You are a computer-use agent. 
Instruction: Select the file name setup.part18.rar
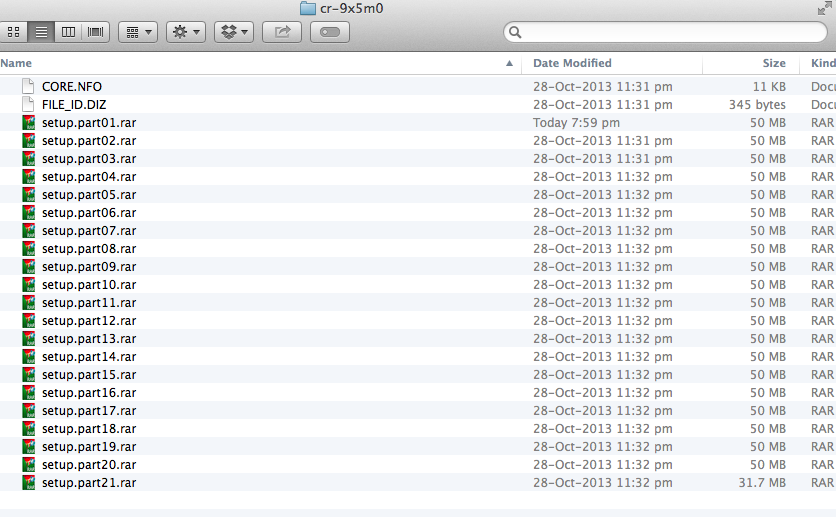(x=89, y=429)
